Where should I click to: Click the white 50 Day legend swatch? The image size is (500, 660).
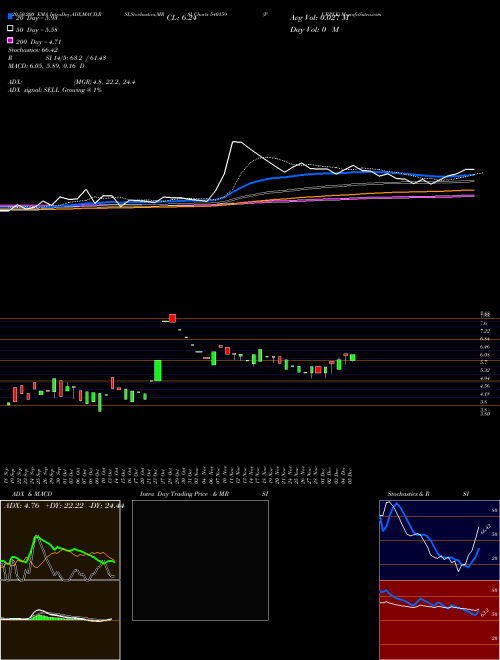pyautogui.click(x=10, y=28)
